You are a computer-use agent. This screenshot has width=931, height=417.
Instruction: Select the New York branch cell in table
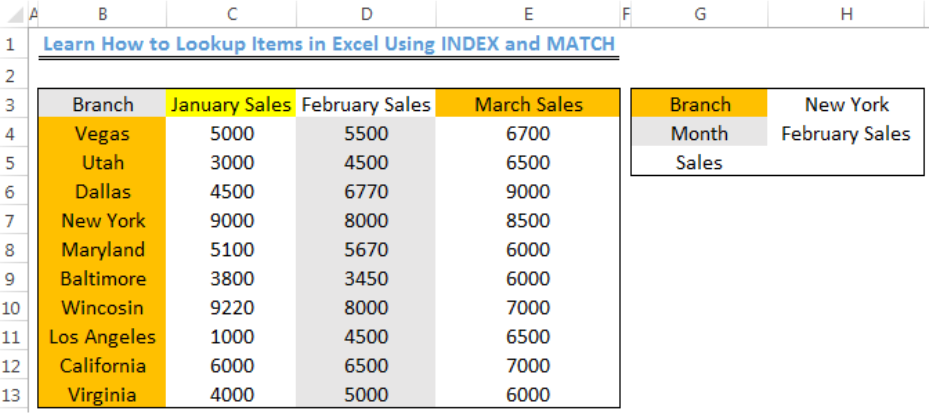coord(103,221)
